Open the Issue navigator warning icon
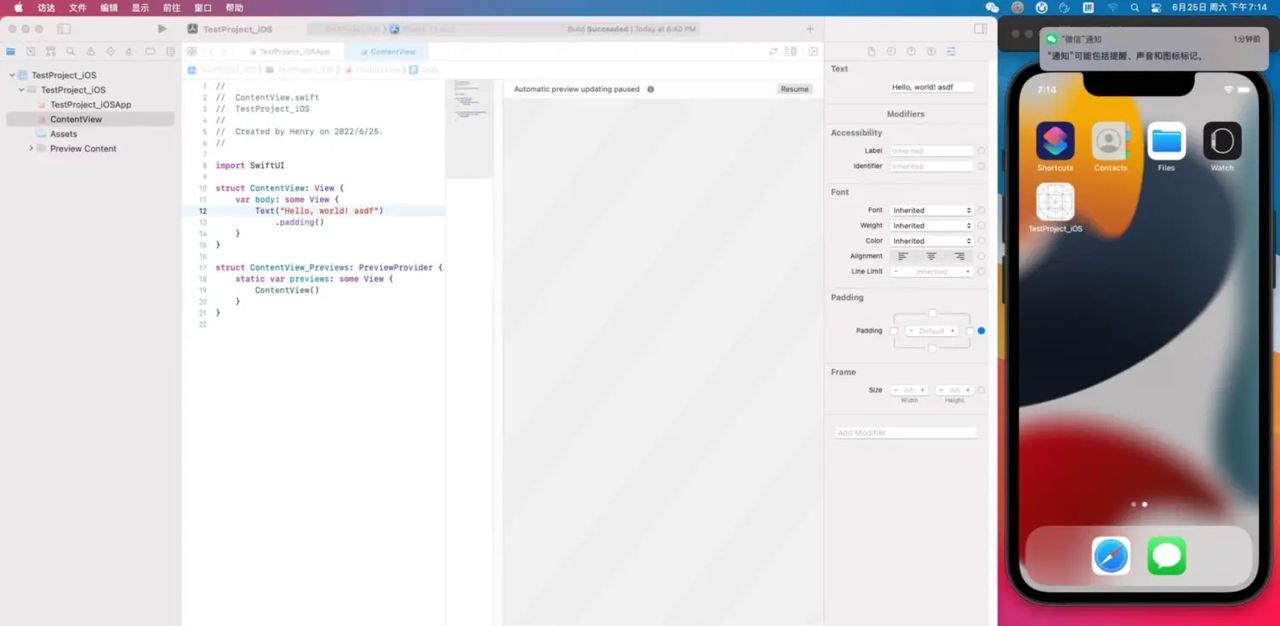 [x=90, y=51]
